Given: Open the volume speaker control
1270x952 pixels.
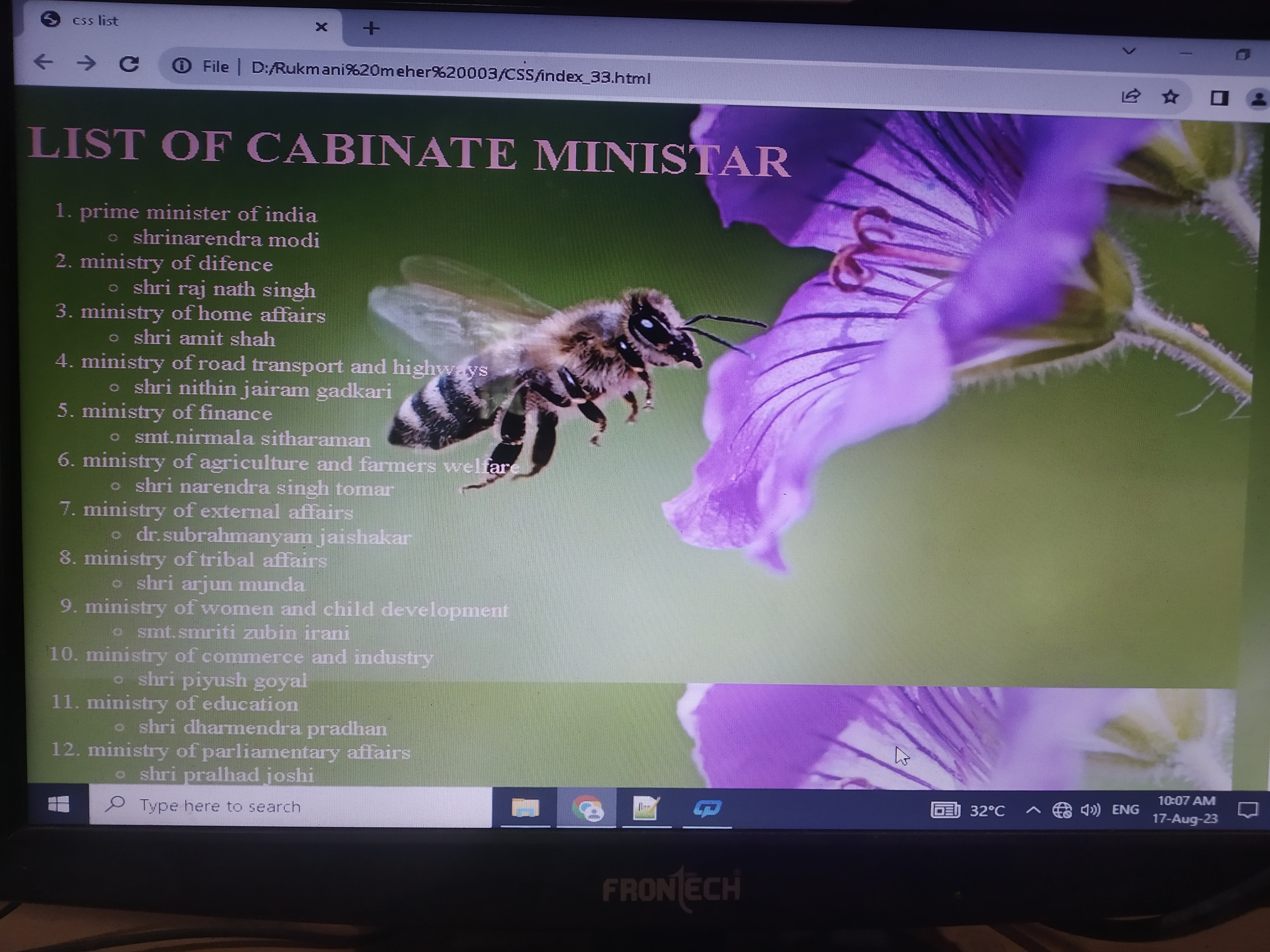Looking at the screenshot, I should [1090, 810].
